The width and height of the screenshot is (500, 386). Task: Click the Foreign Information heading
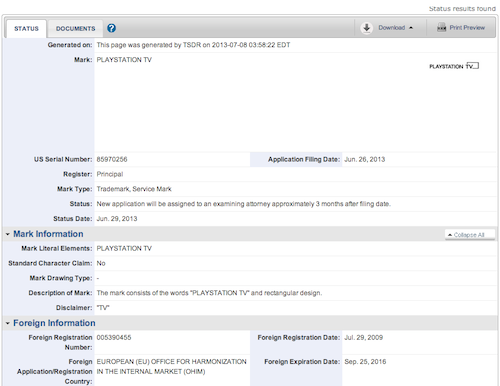54,323
